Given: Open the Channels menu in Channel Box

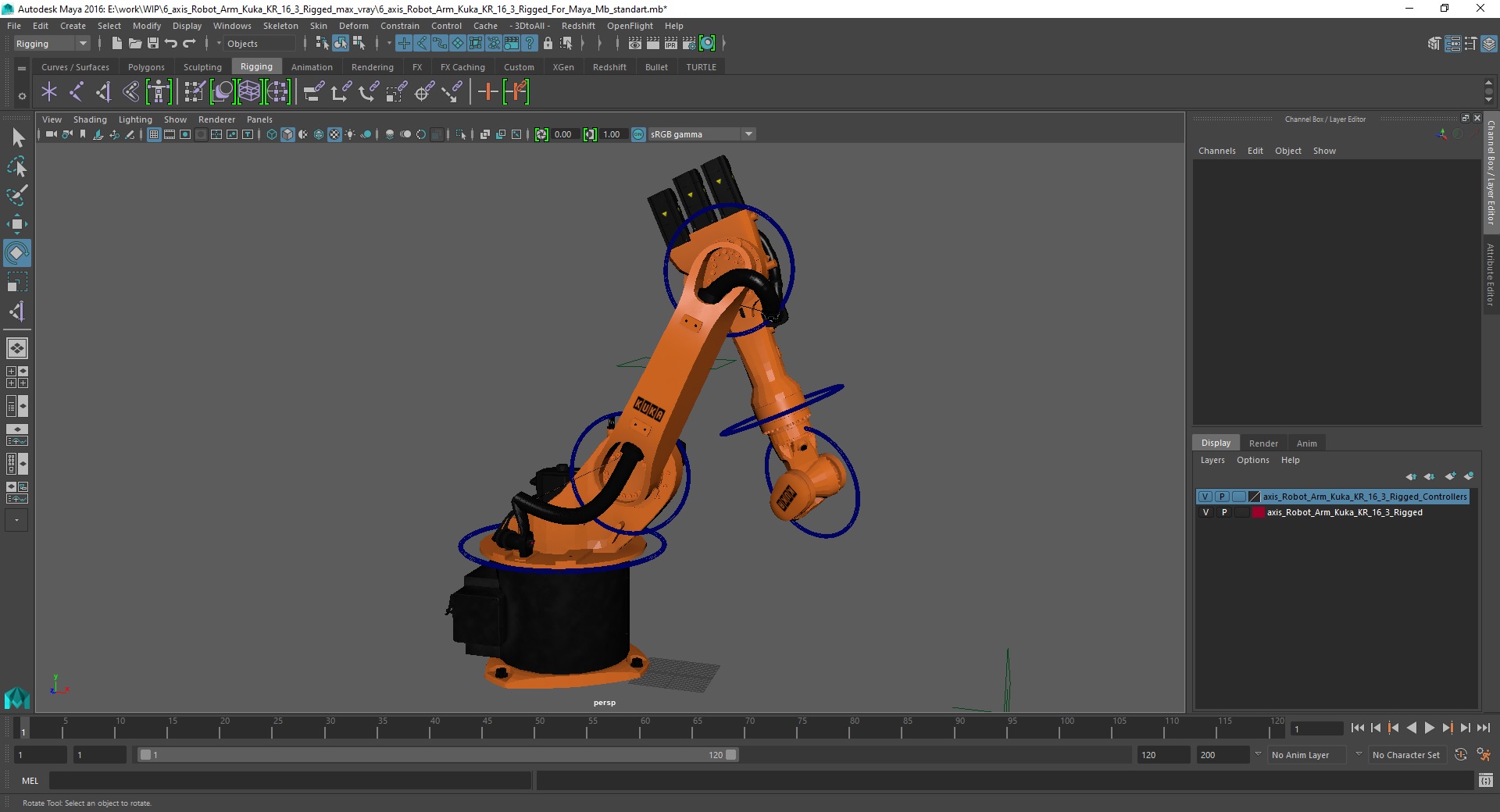Looking at the screenshot, I should 1217,151.
